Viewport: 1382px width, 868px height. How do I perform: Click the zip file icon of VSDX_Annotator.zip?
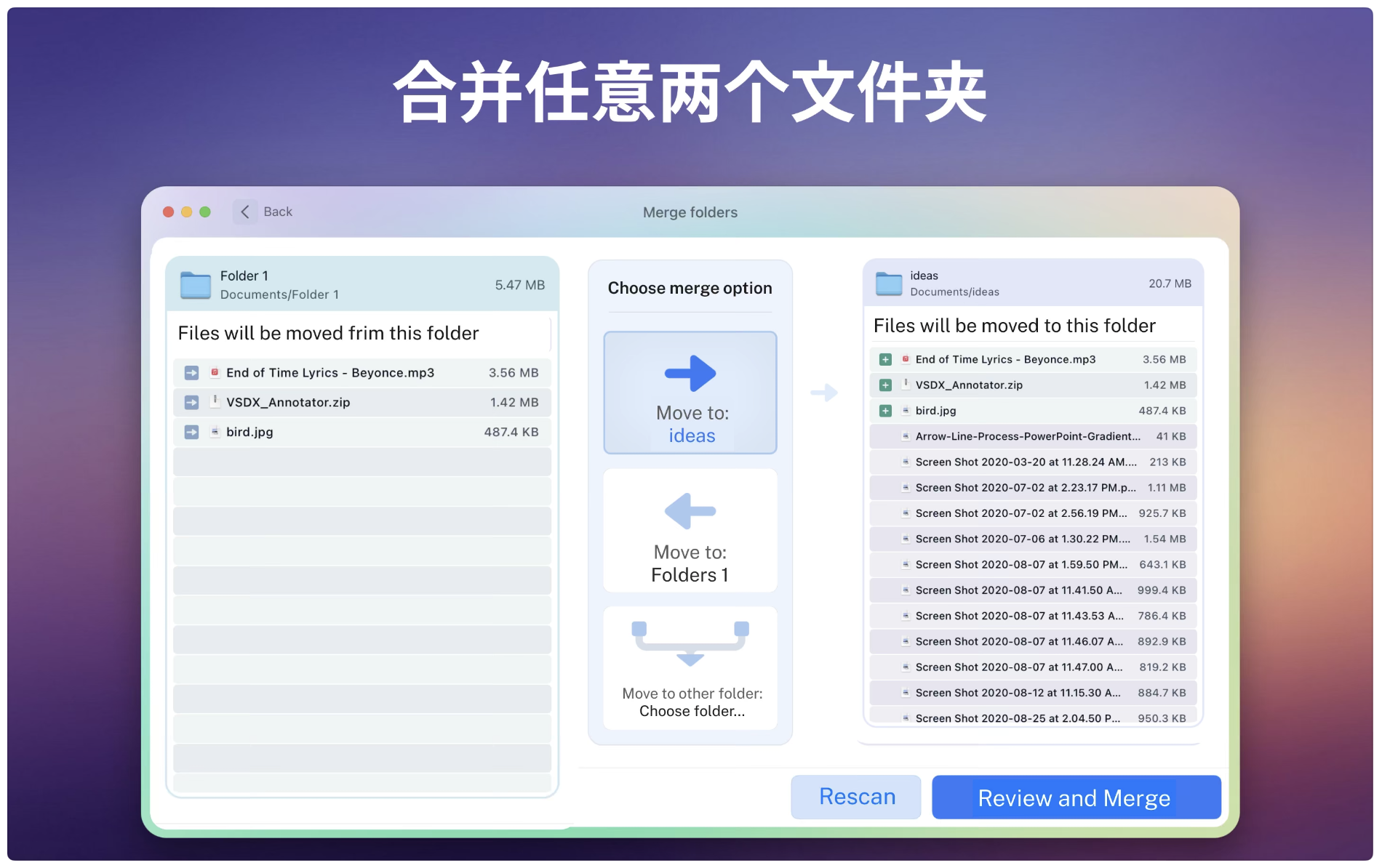pos(215,402)
